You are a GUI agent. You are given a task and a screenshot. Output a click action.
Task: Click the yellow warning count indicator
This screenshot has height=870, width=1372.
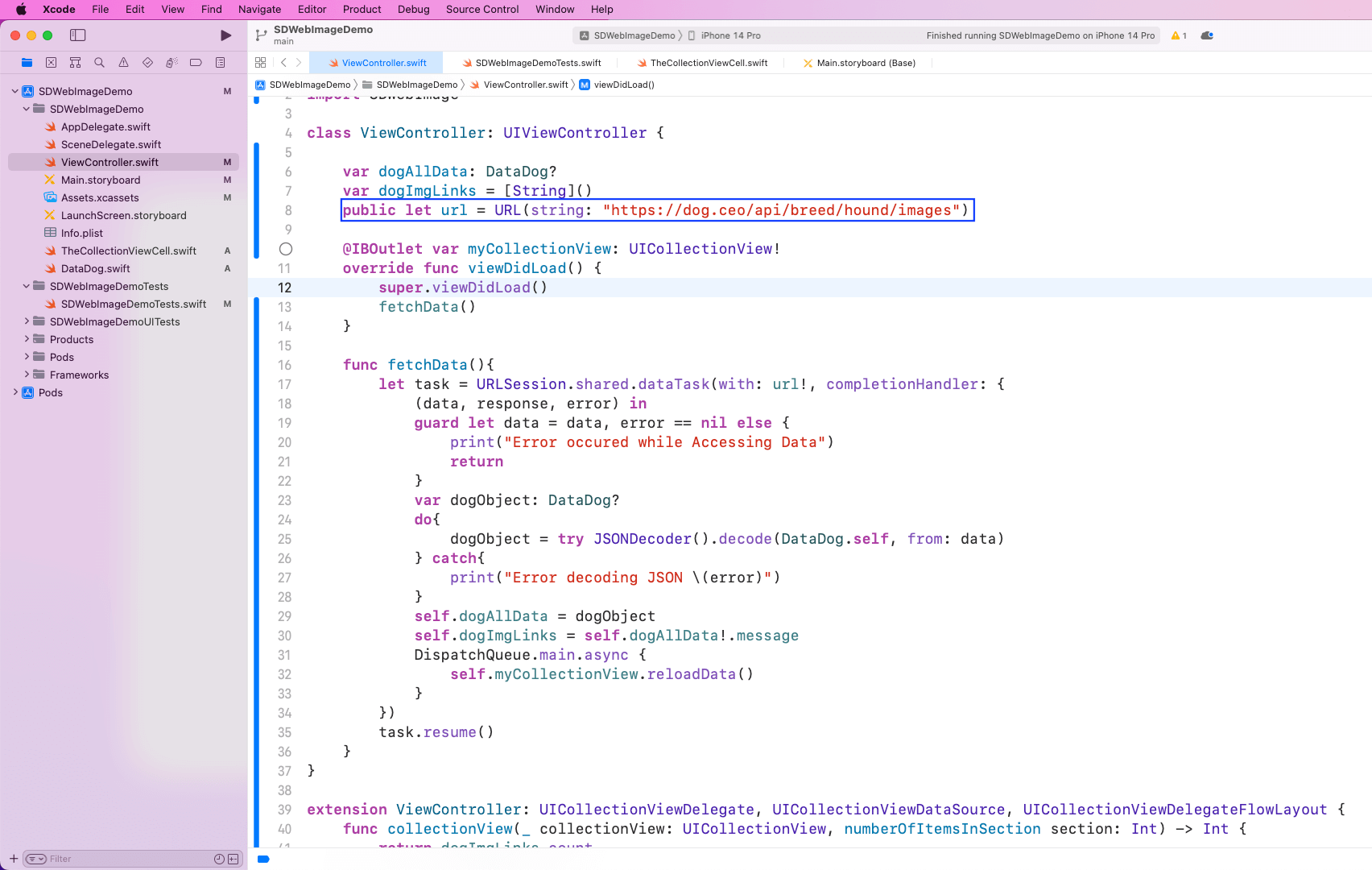1179,35
